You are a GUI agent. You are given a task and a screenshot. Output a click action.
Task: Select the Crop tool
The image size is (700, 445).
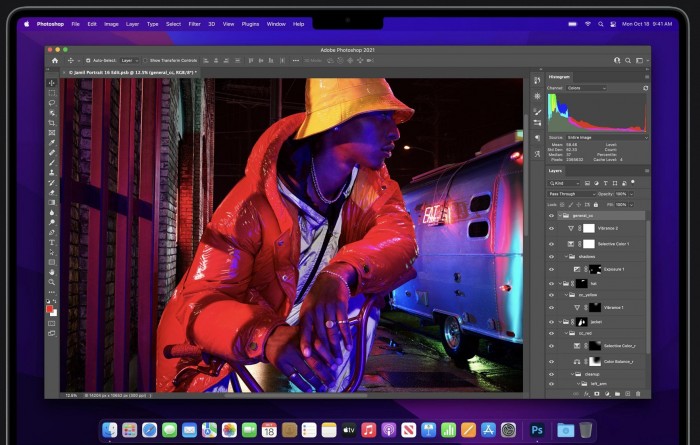(52, 123)
